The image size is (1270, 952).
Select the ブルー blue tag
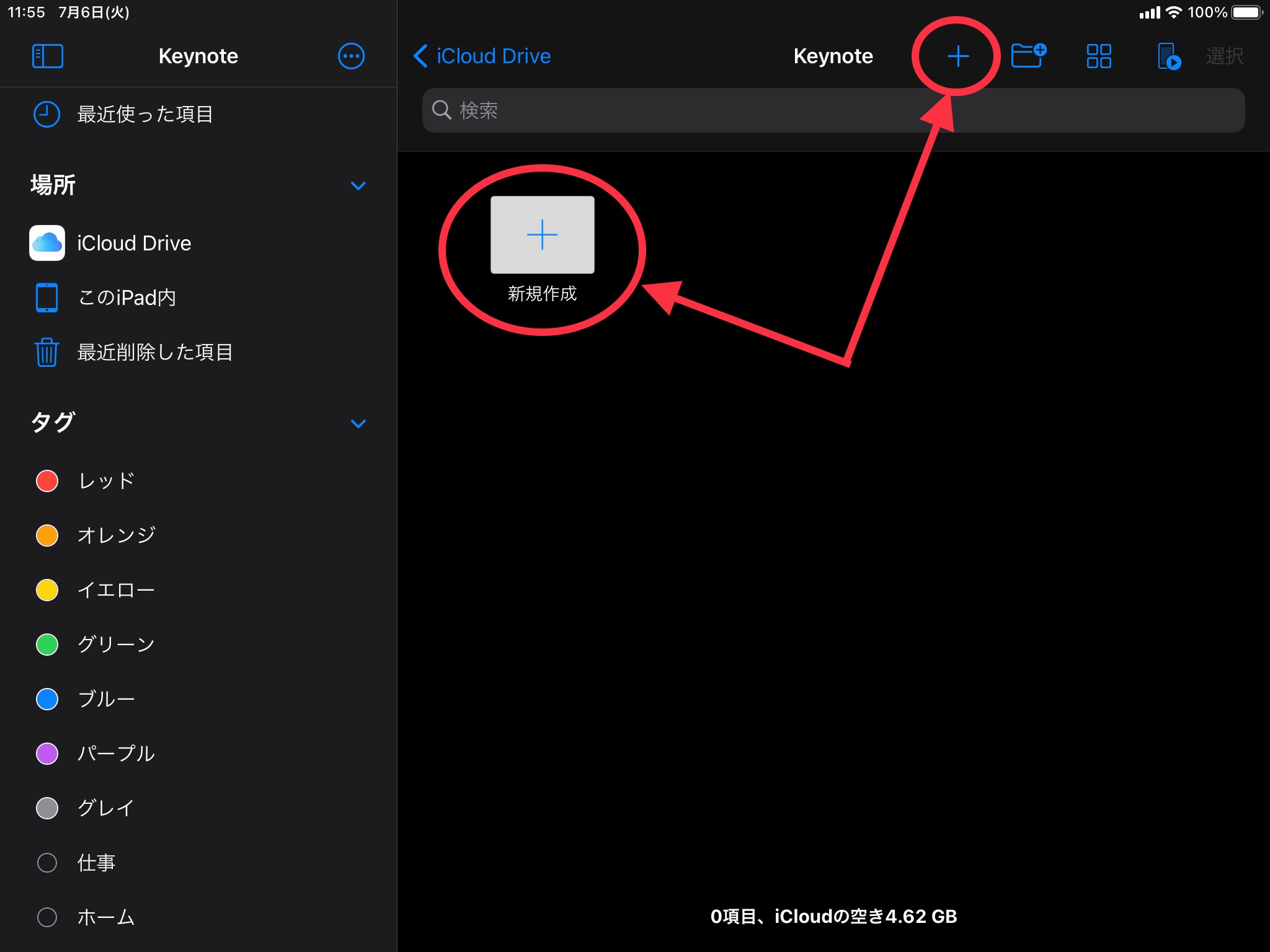198,699
